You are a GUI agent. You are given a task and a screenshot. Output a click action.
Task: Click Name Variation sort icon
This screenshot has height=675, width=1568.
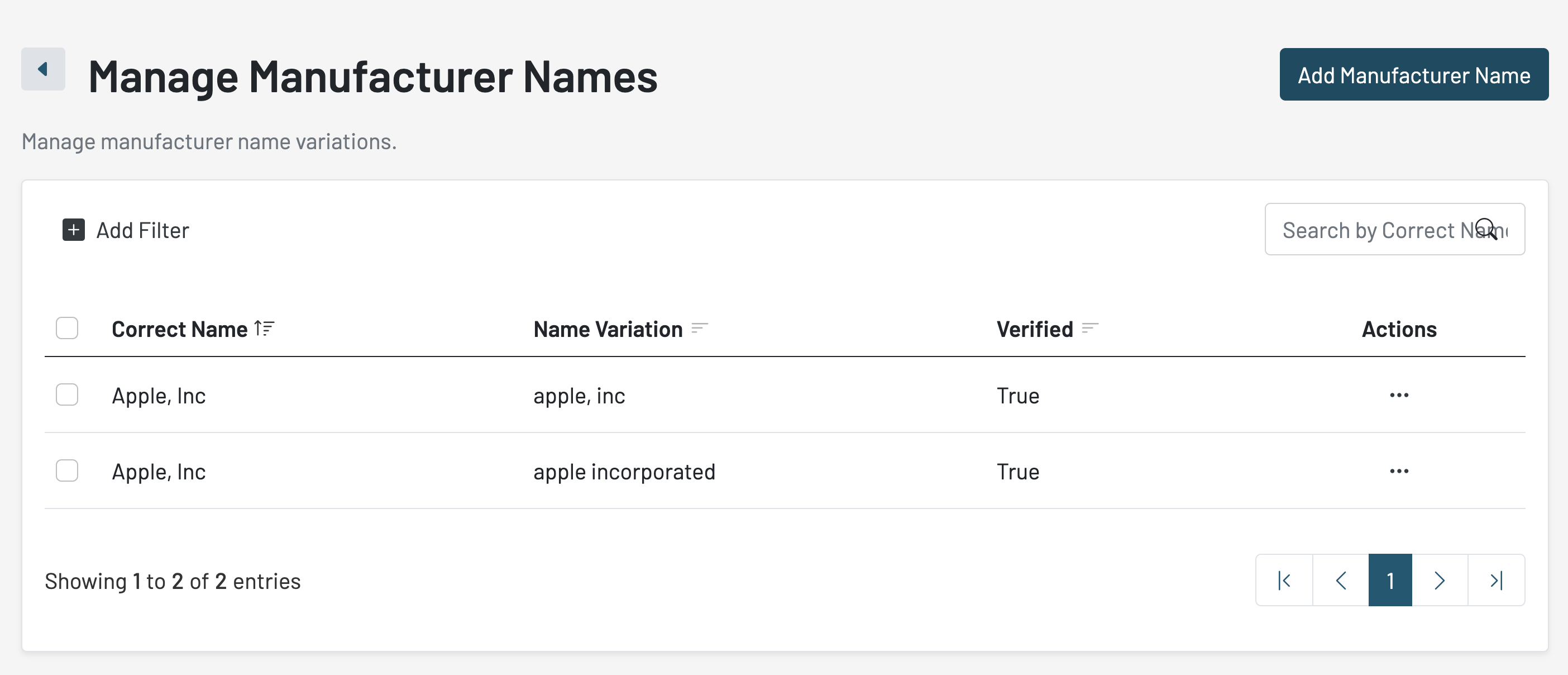click(699, 329)
